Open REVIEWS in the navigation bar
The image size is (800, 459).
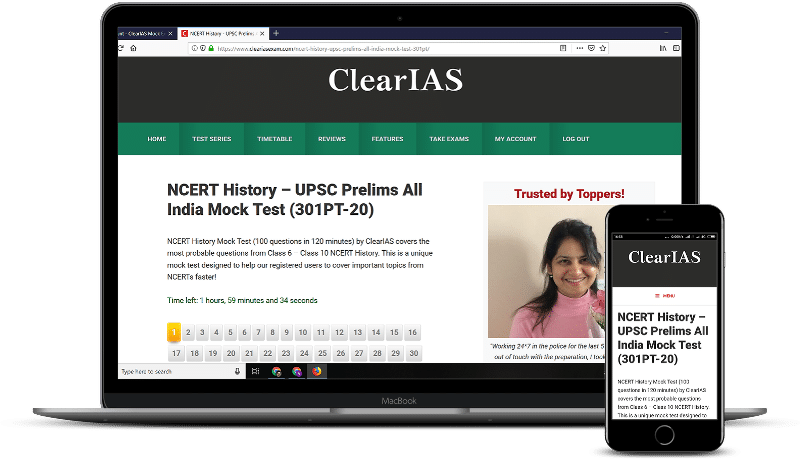pyautogui.click(x=332, y=139)
